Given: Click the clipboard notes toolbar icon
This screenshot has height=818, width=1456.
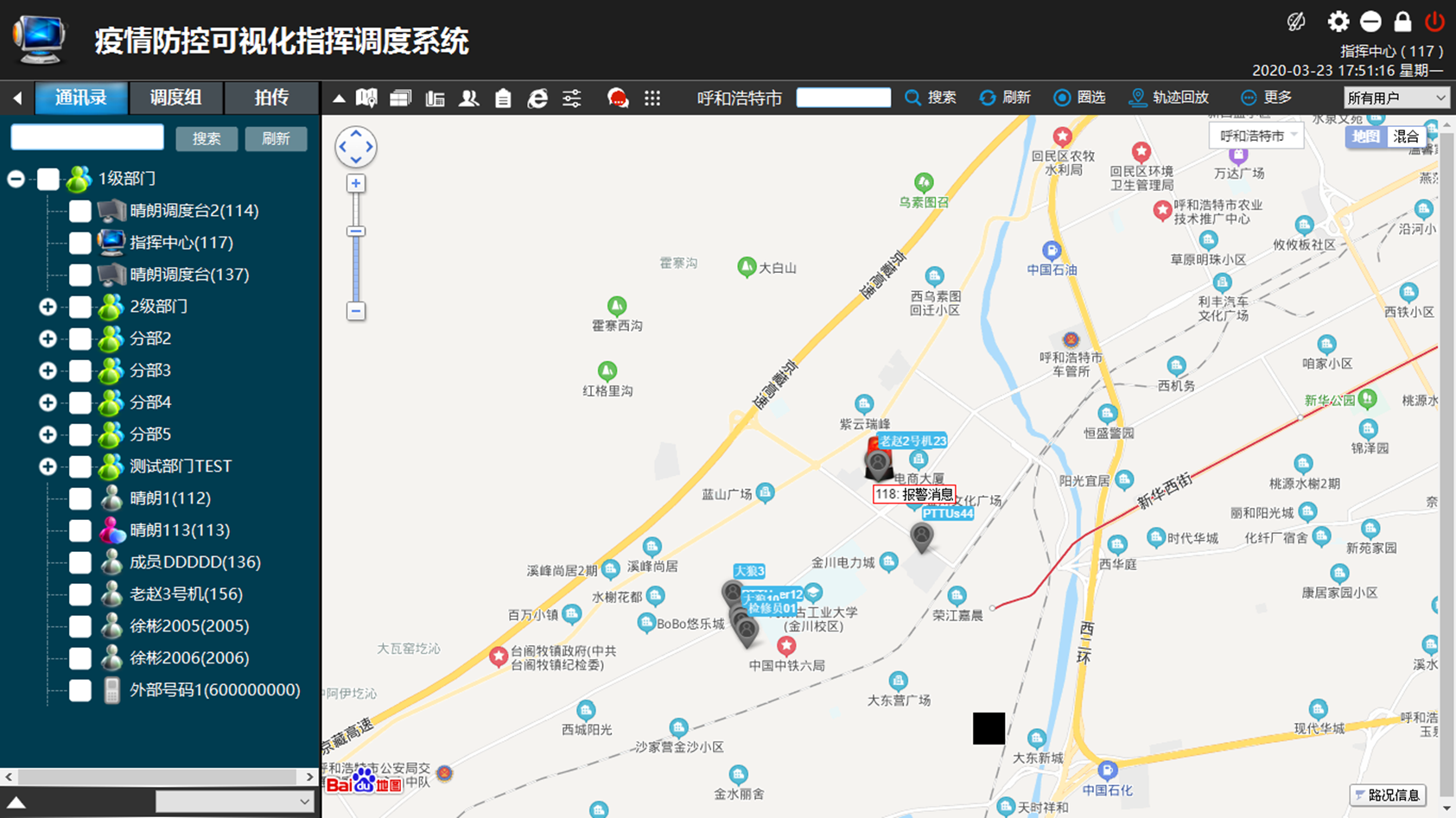Looking at the screenshot, I should click(503, 98).
